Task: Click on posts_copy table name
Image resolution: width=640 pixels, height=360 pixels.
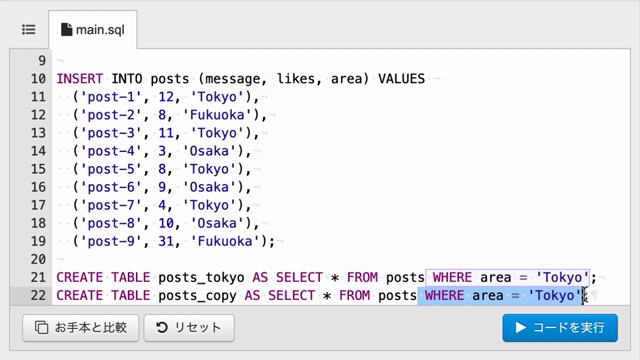Action: pos(197,296)
